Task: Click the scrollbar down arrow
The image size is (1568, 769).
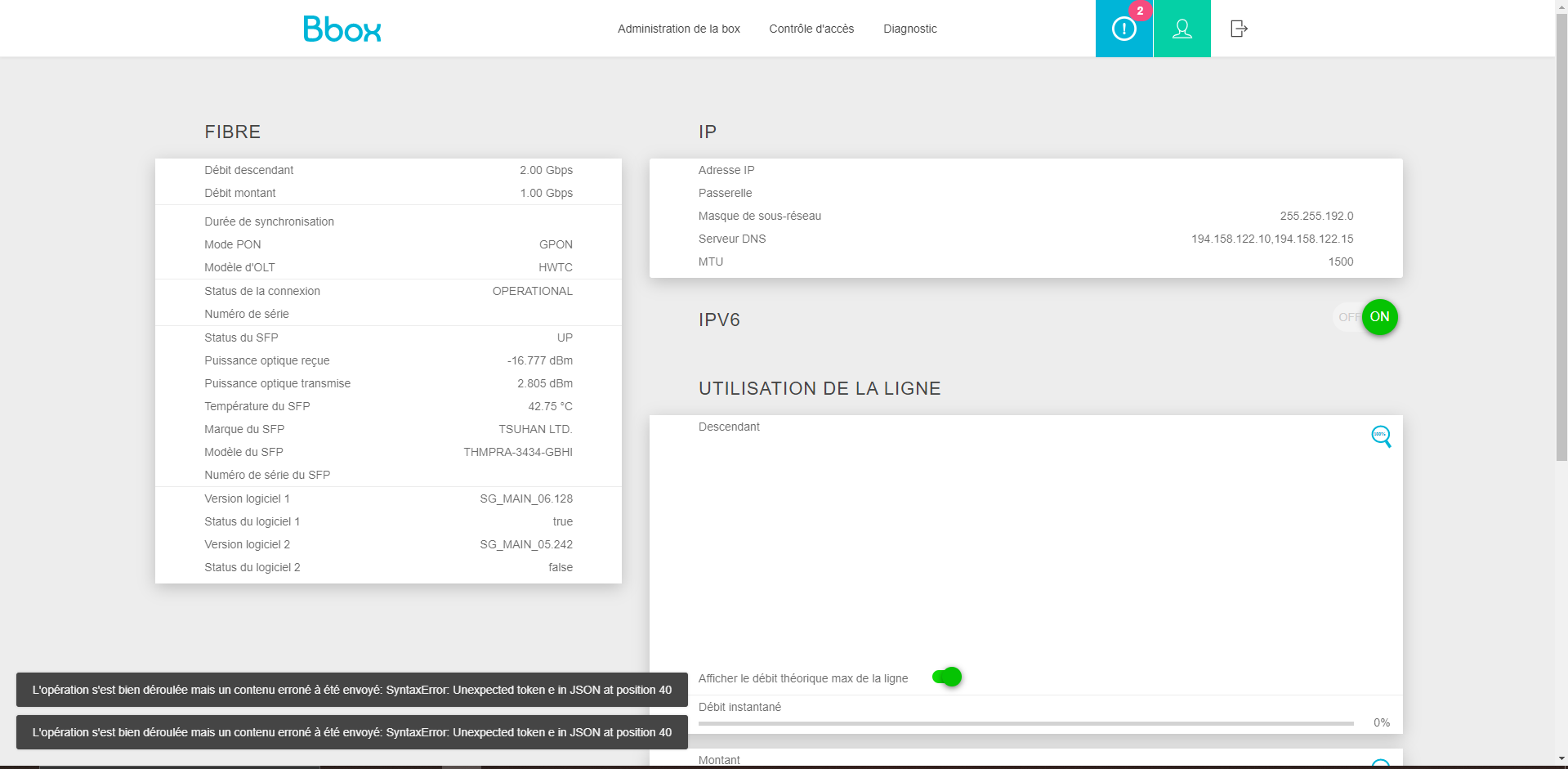Action: (1561, 758)
